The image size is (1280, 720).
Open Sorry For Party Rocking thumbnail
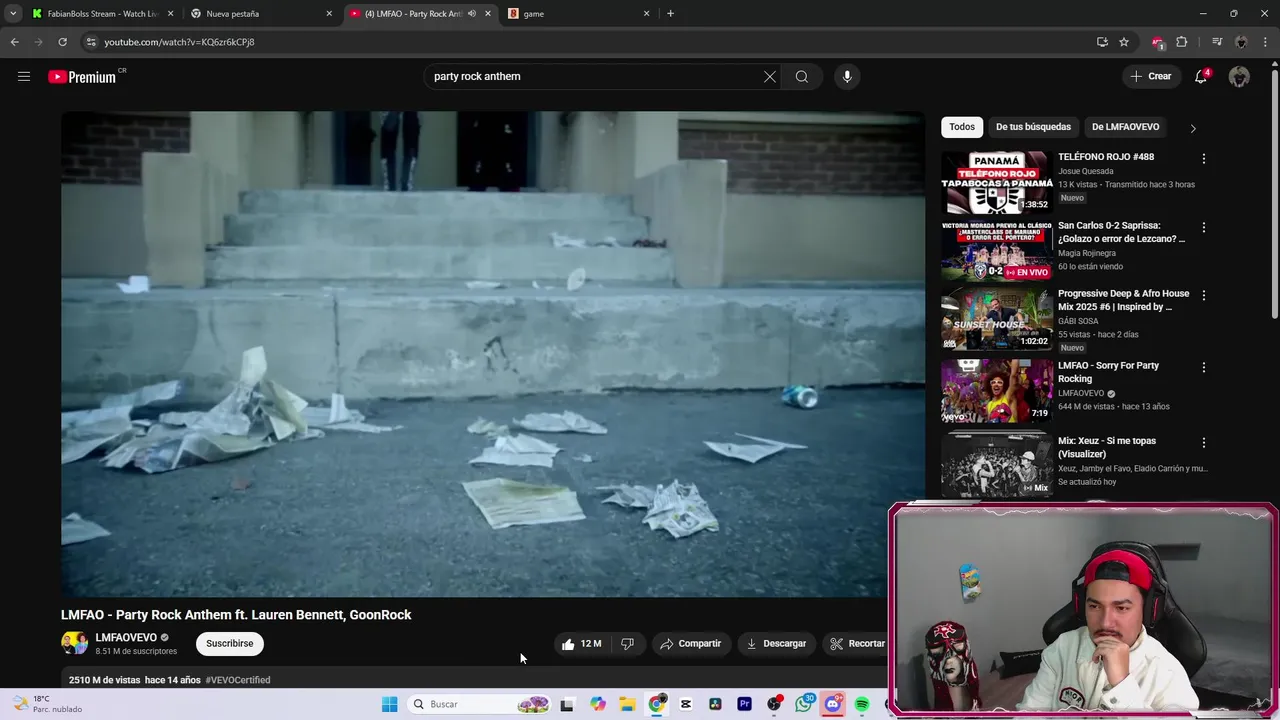coord(996,391)
